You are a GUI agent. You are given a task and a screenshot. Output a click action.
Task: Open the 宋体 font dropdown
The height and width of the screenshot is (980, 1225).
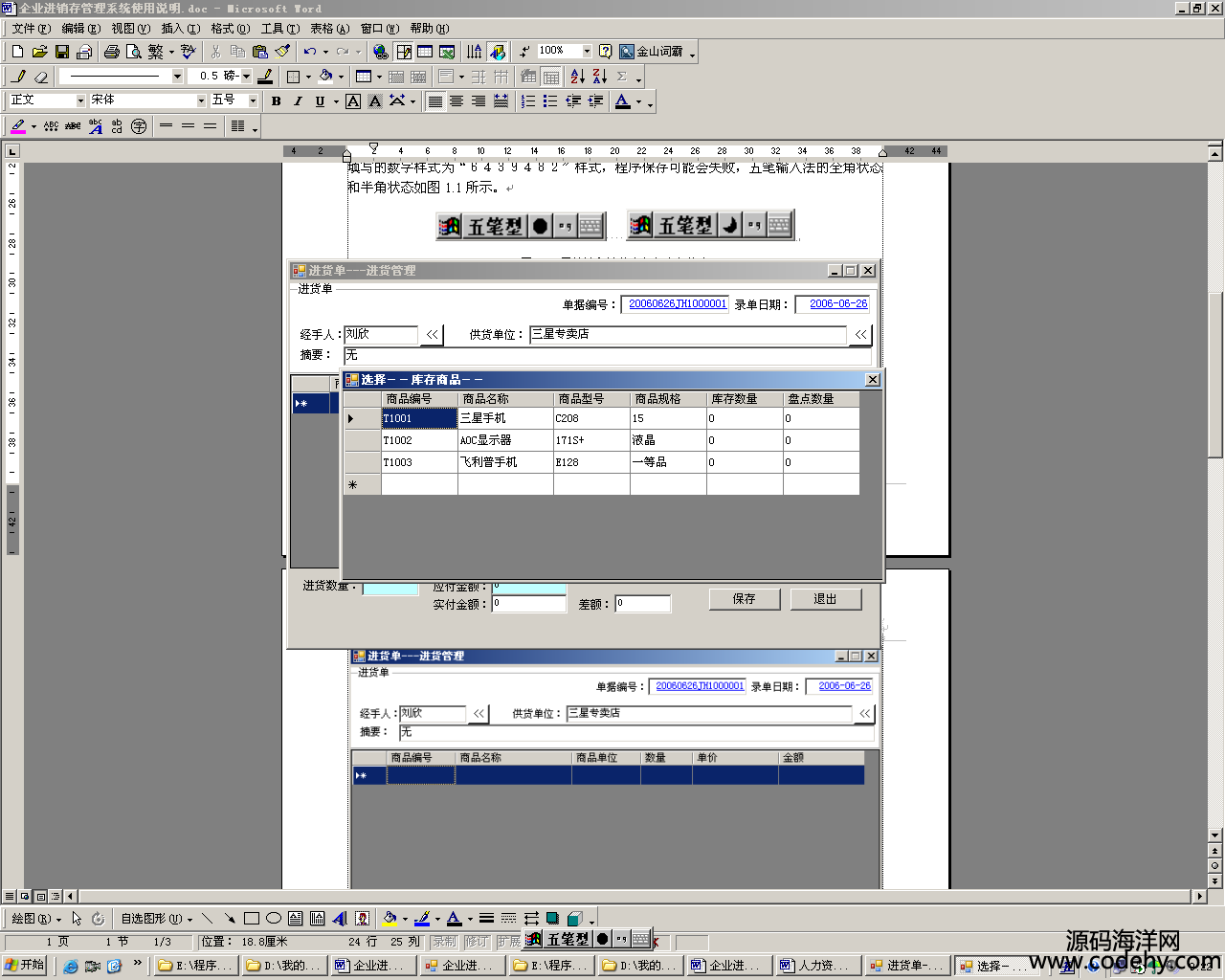tap(201, 100)
